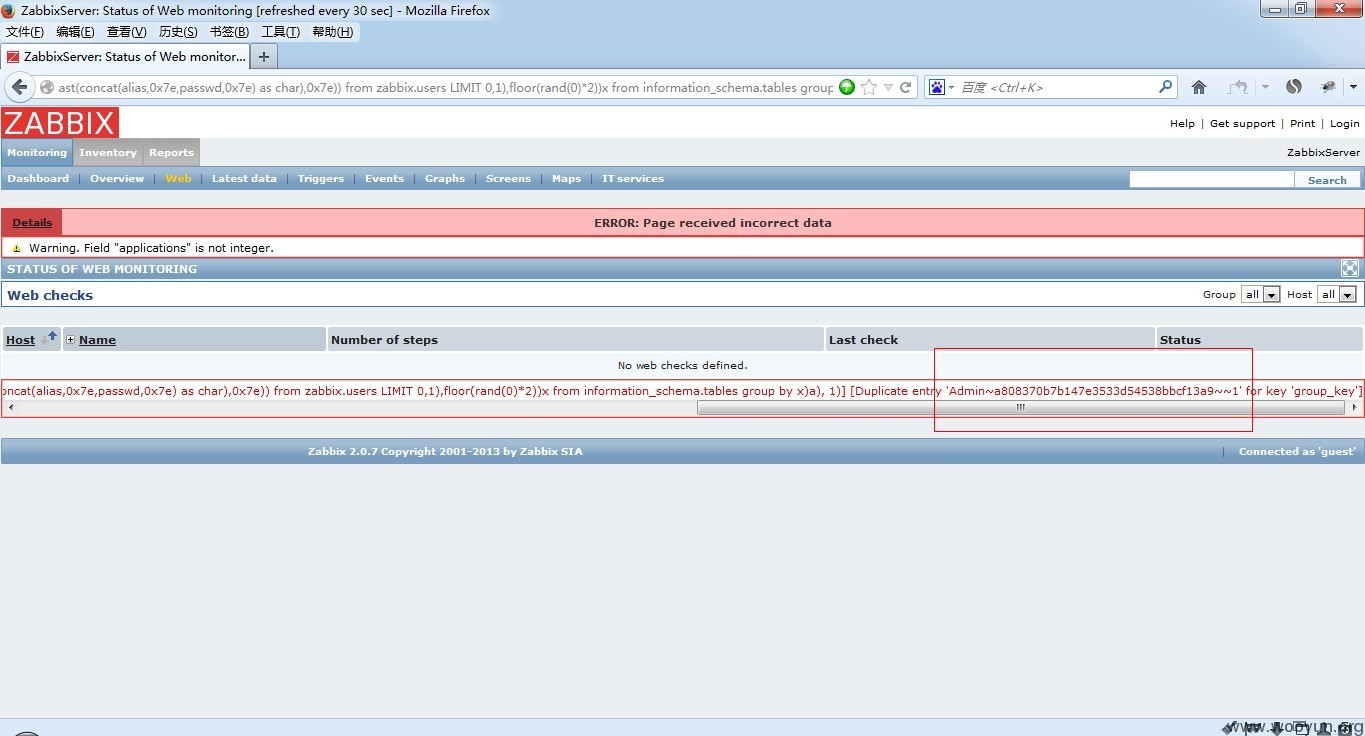Open the Web submenu link
This screenshot has width=1365, height=736.
178,179
